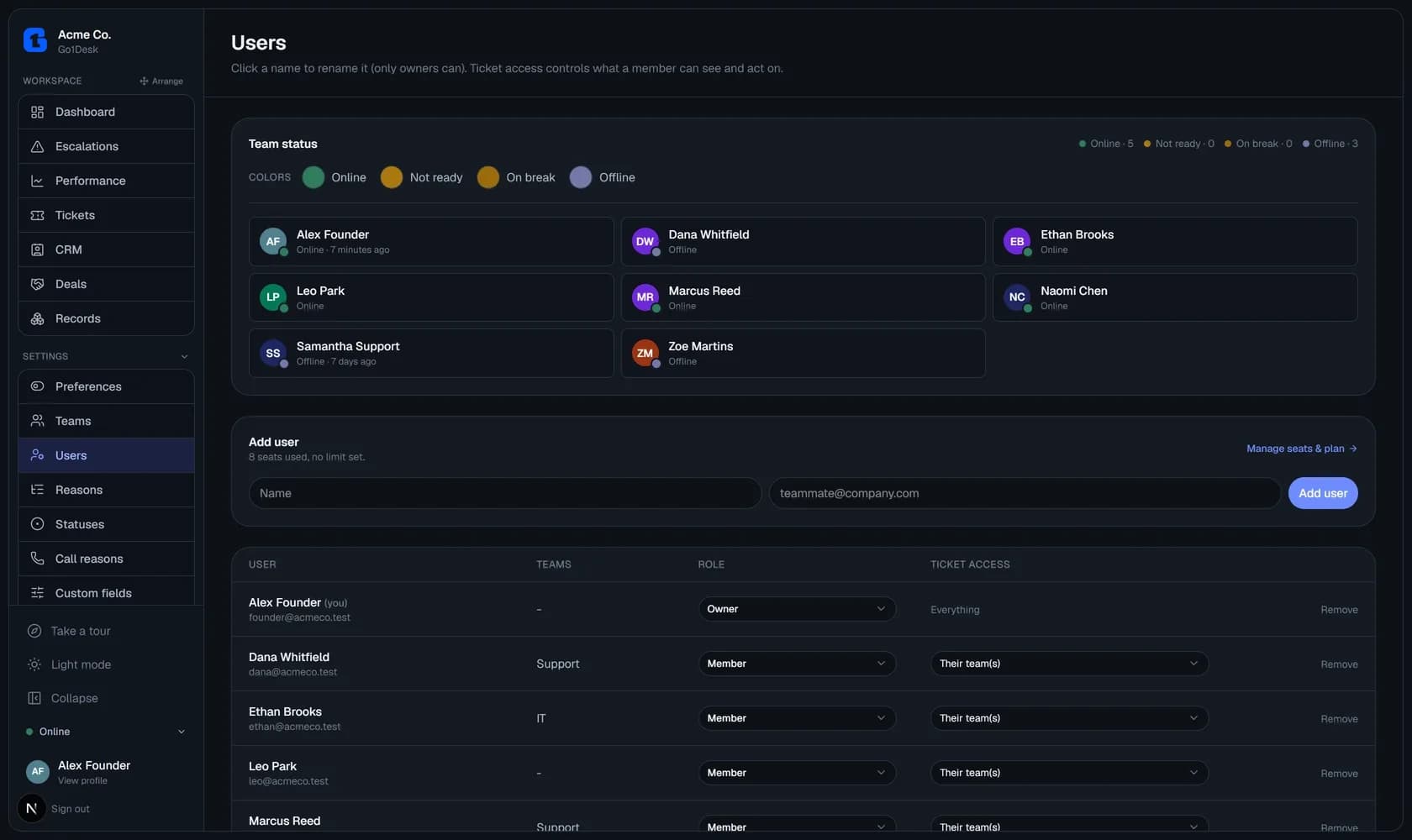The image size is (1412, 840).
Task: Click the Preferences toggle icon
Action: click(x=37, y=386)
